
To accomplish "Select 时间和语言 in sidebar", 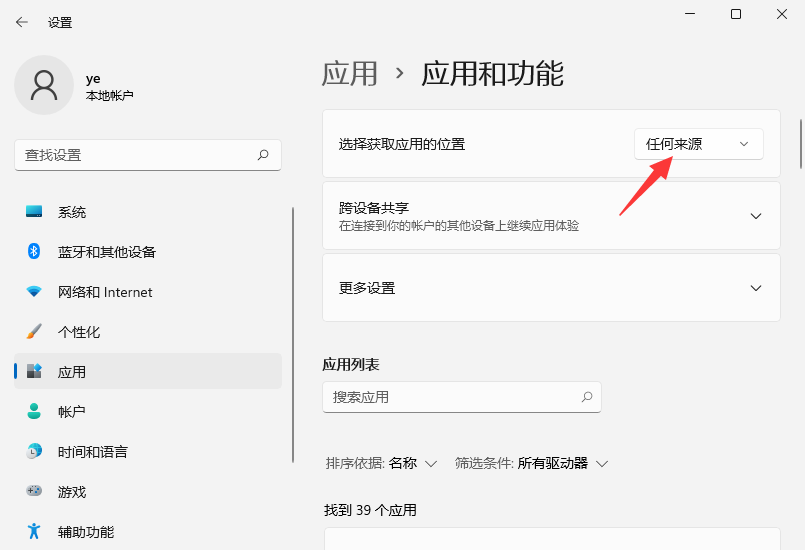I will [x=92, y=452].
